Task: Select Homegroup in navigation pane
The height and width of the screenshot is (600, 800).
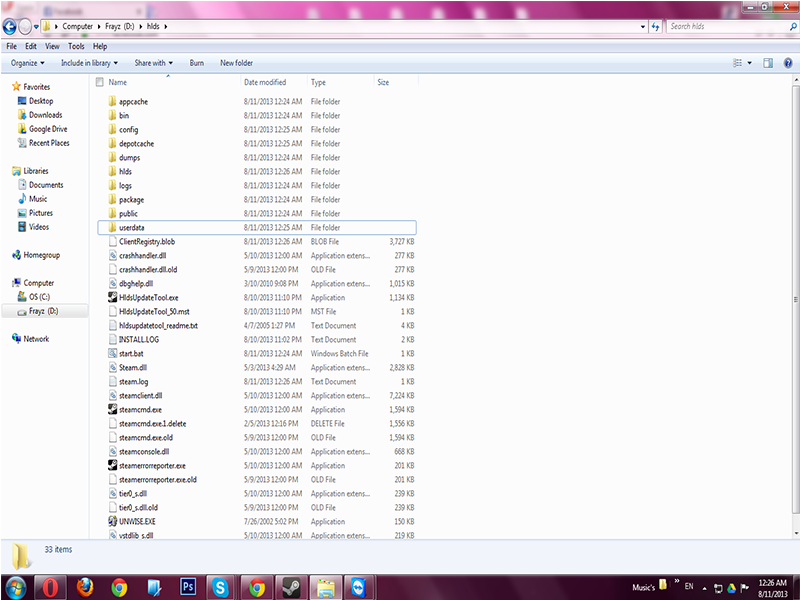Action: pos(41,255)
